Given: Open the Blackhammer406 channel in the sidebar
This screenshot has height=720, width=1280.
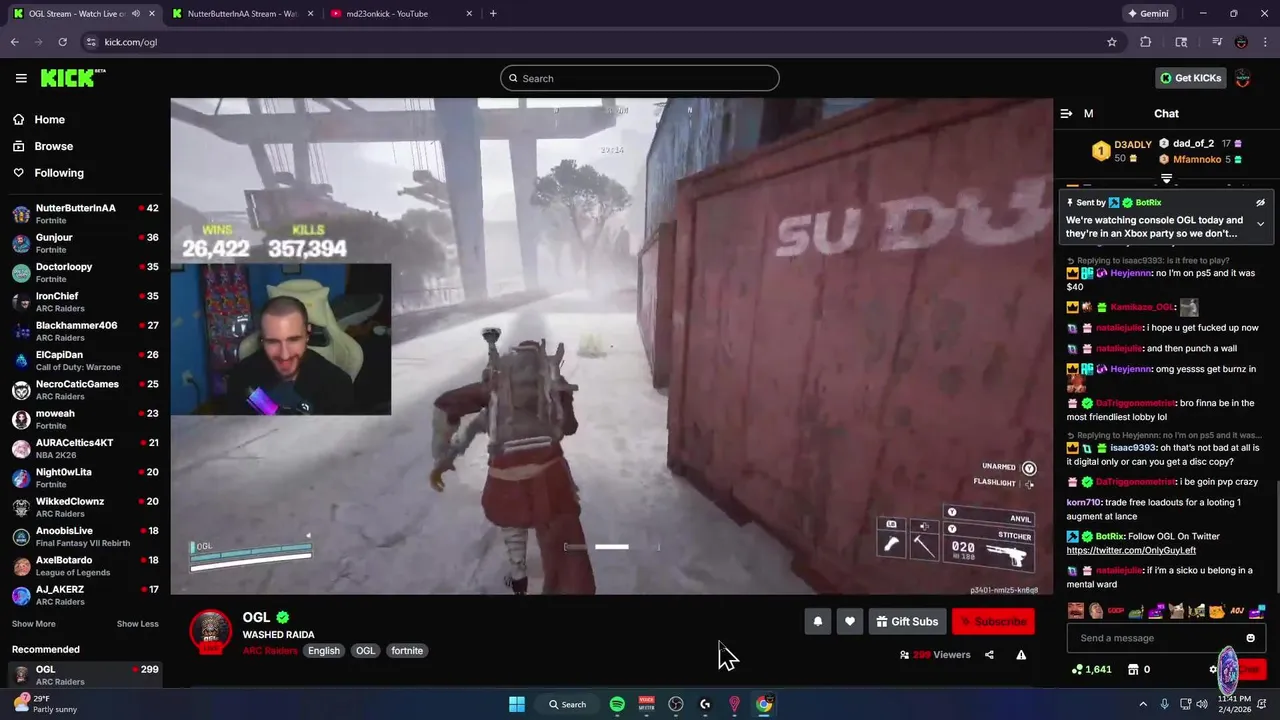Looking at the screenshot, I should click(85, 331).
